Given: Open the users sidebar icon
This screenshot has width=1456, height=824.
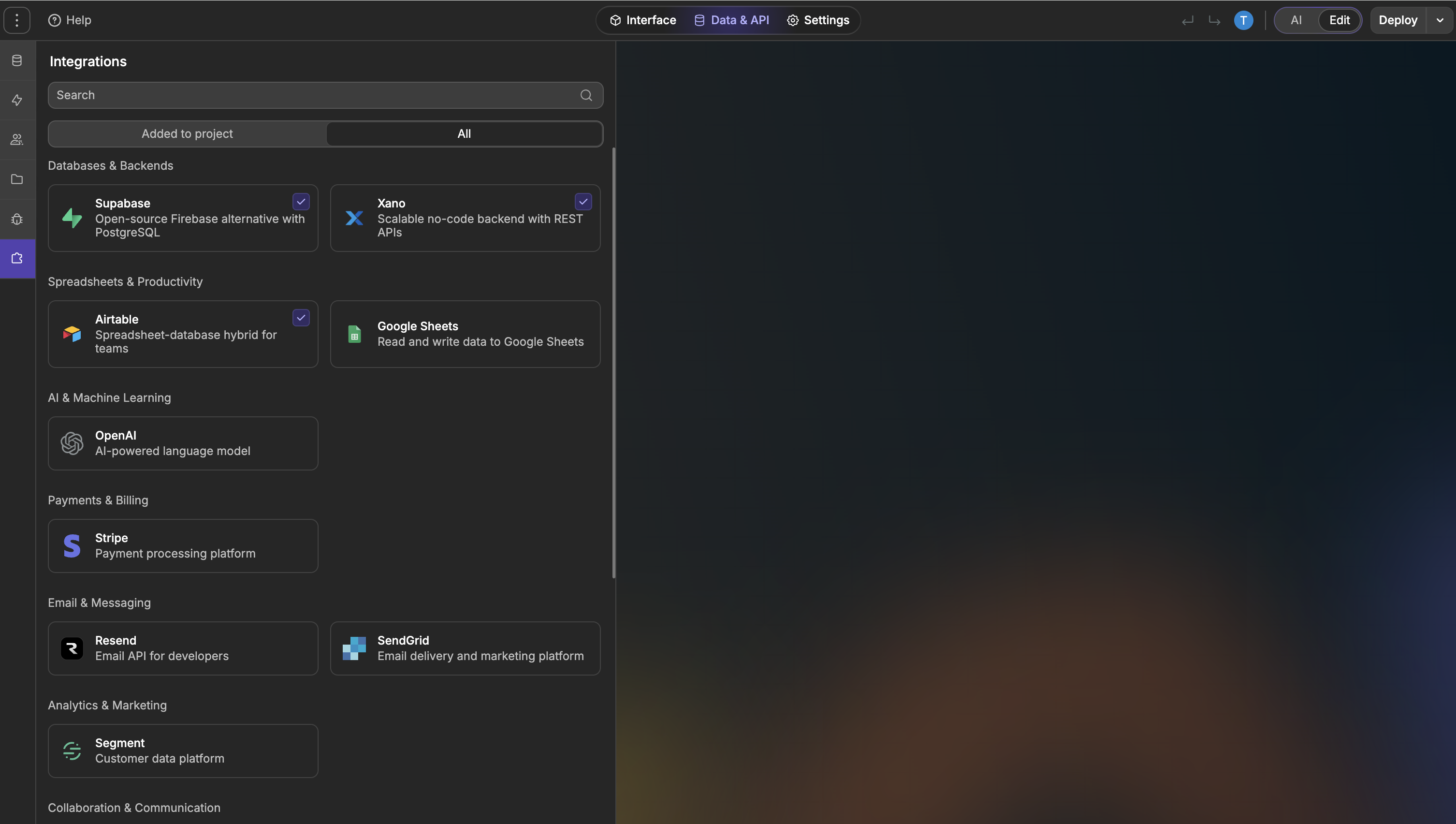Looking at the screenshot, I should tap(17, 139).
